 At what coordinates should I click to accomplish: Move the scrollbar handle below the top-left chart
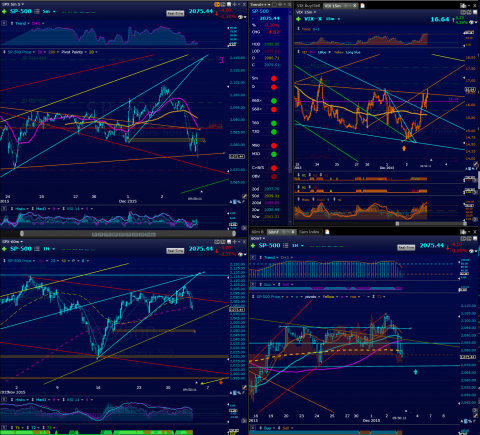pyautogui.click(x=22, y=234)
